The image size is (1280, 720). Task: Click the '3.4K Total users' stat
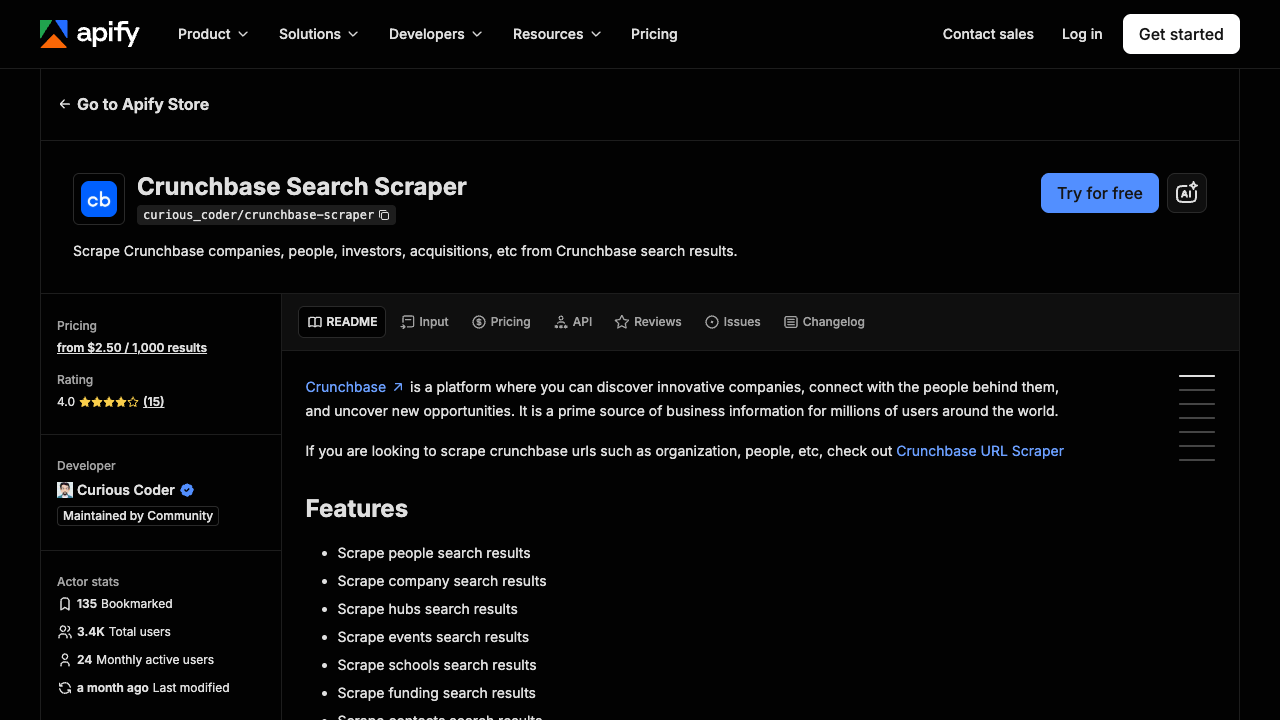pos(114,632)
